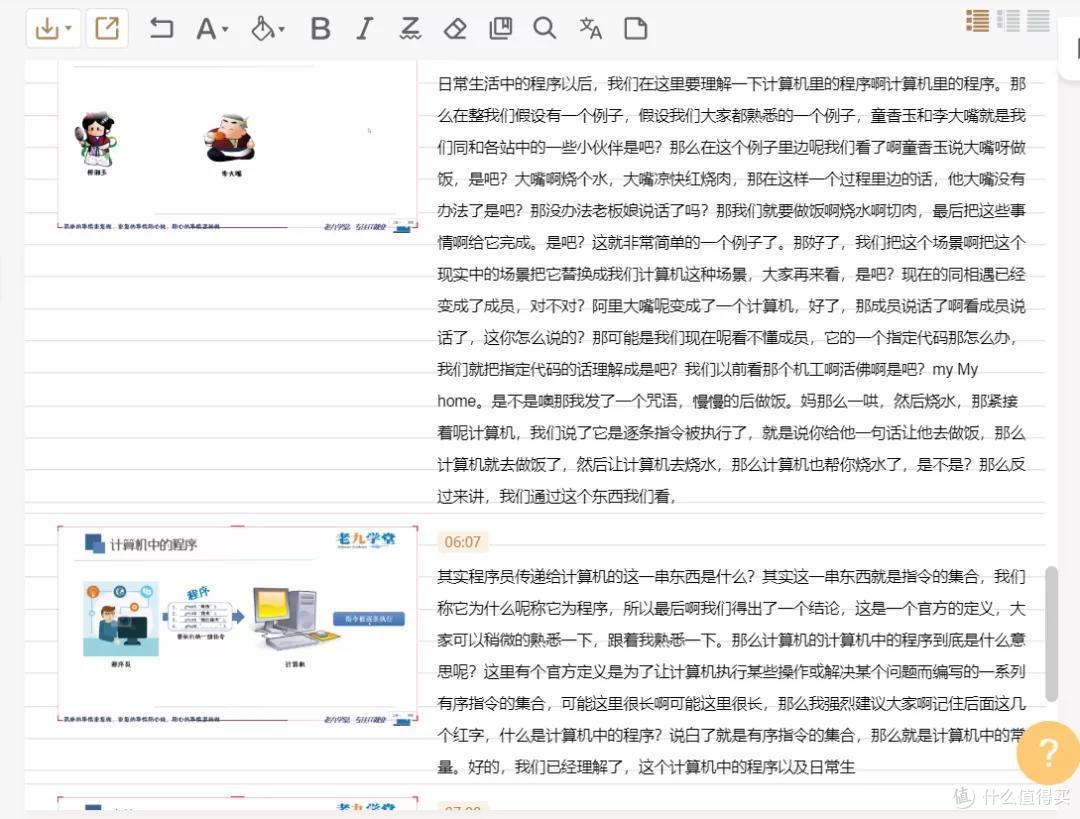Screen dimensions: 1080x819
Task: Open the slide thumbnail with two cartoon characters
Action: [x=238, y=147]
